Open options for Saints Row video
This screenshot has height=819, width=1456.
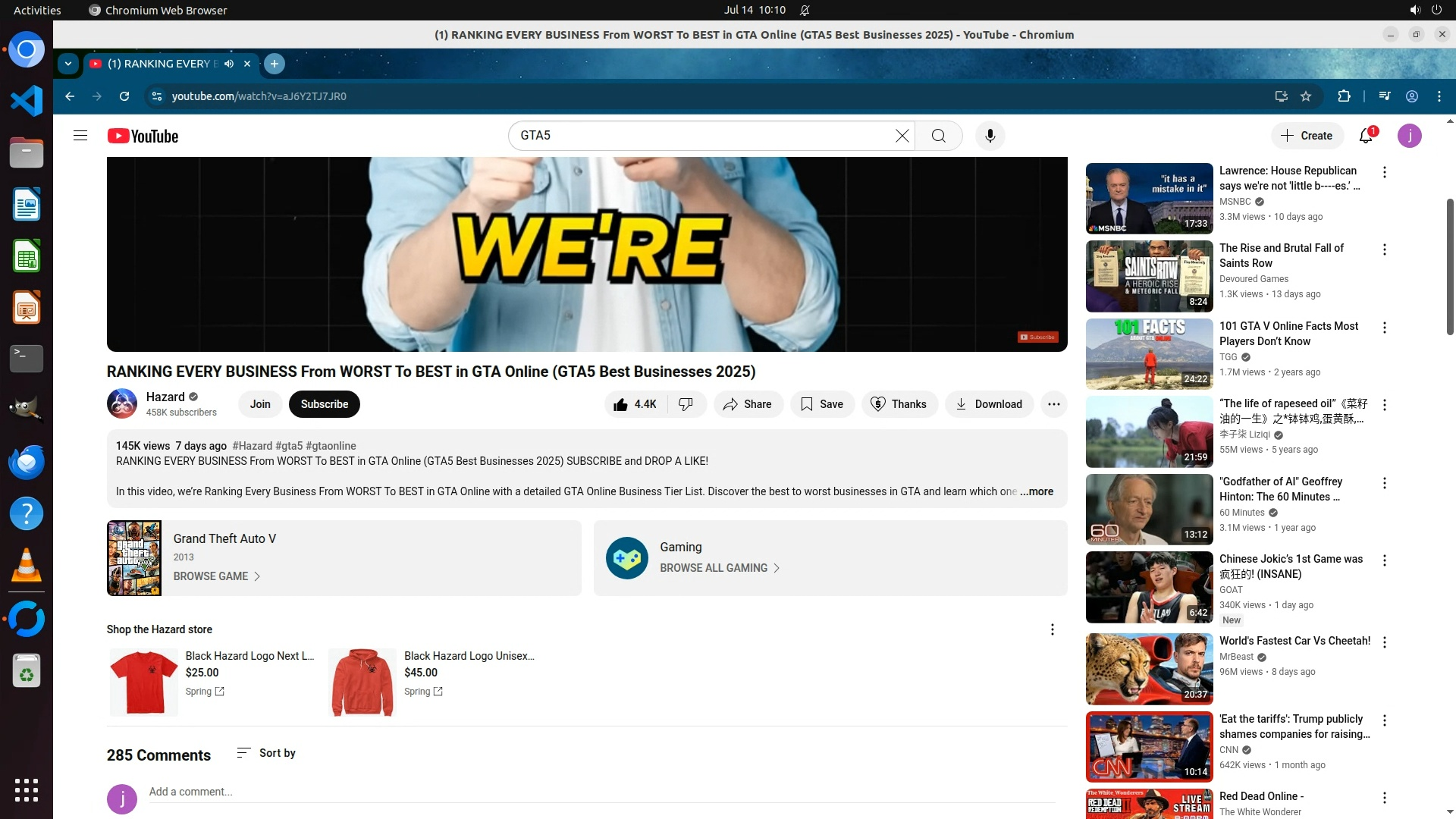1384,249
